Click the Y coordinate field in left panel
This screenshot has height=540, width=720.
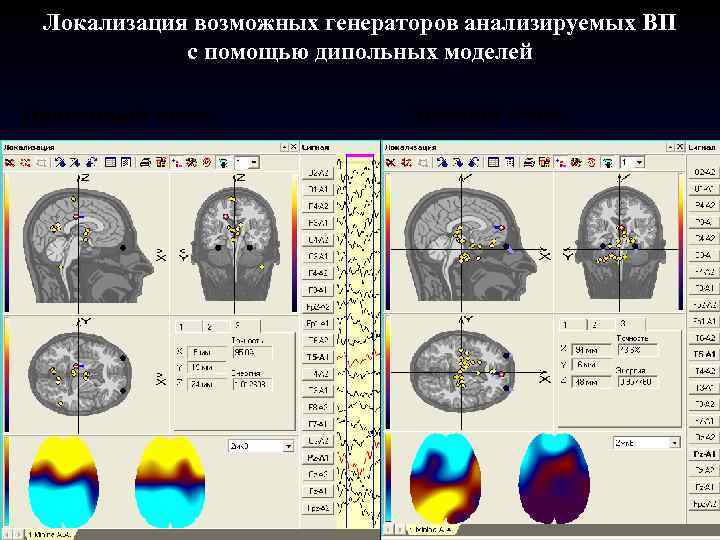[x=207, y=368]
